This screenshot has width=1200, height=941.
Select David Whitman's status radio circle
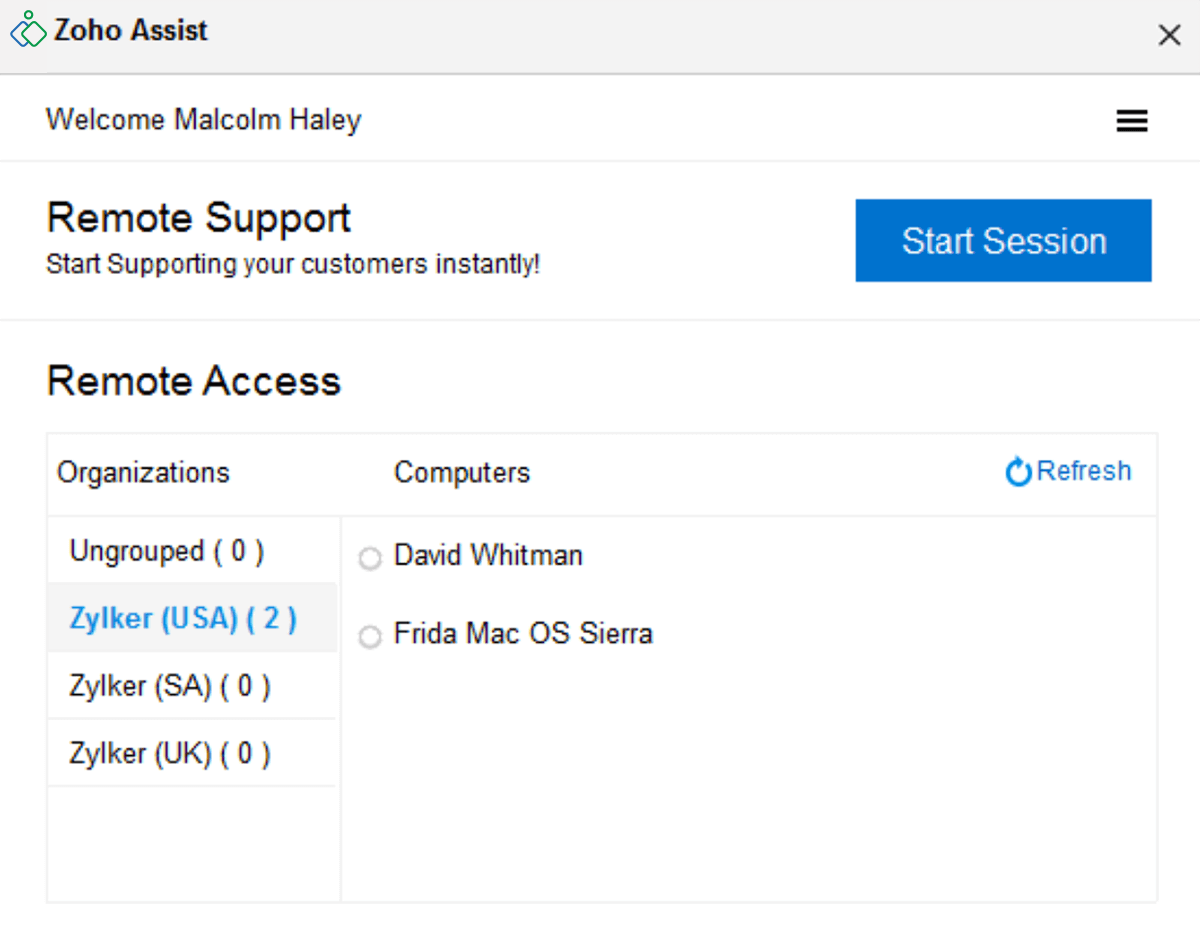(x=370, y=559)
